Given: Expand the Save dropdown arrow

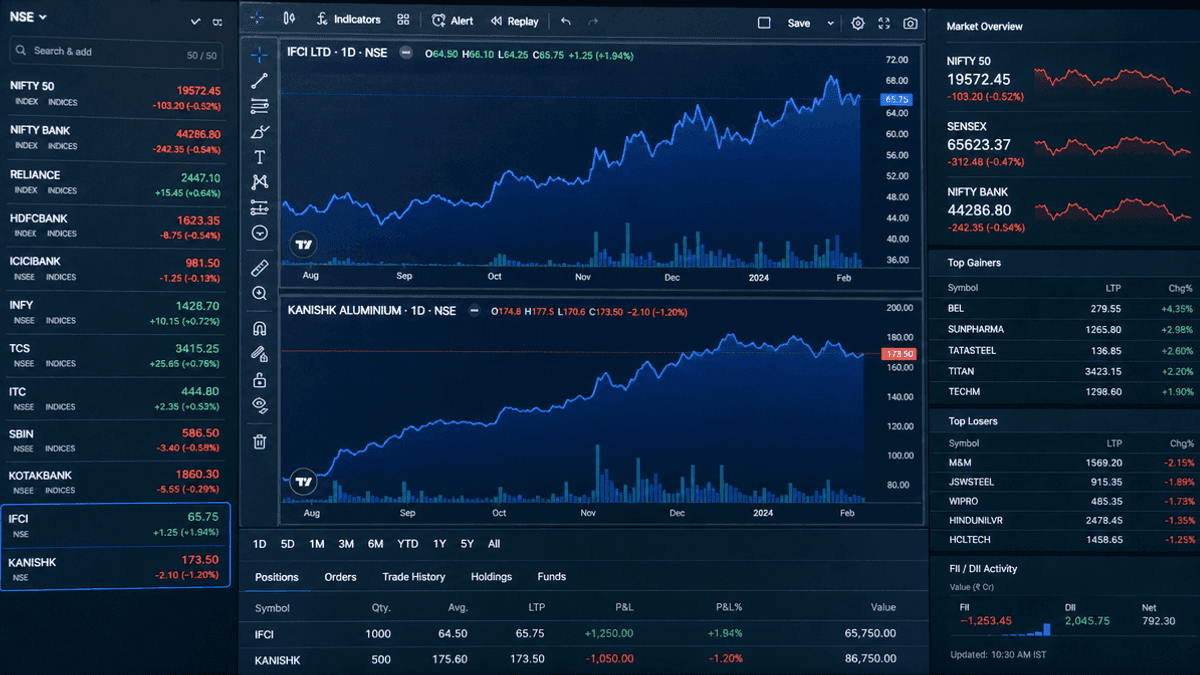Looking at the screenshot, I should tap(830, 22).
